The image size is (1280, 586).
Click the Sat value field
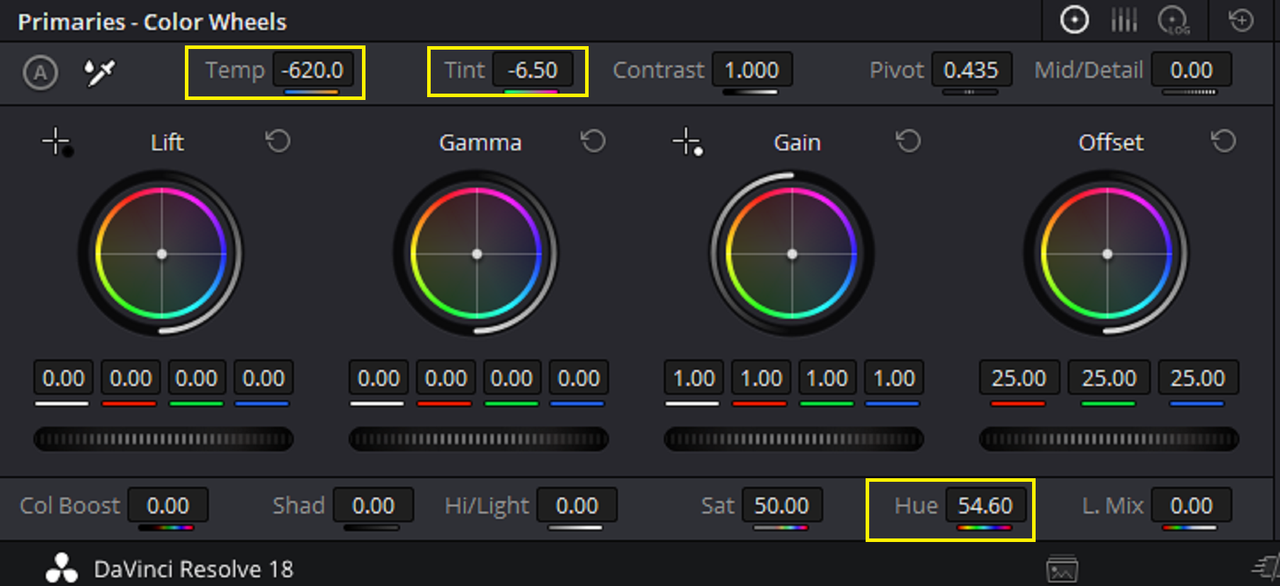click(x=782, y=506)
